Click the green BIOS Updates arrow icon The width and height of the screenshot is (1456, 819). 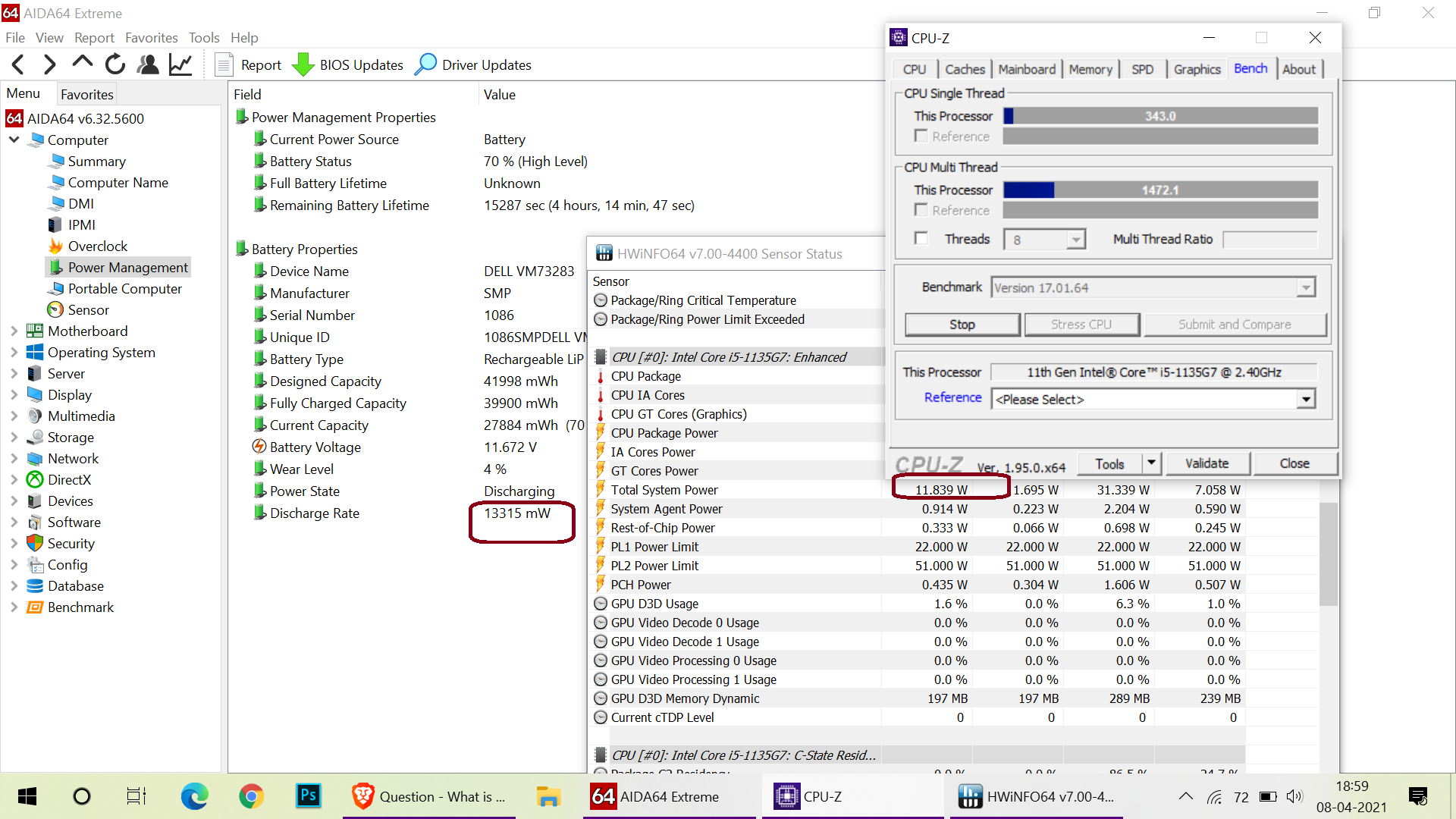tap(303, 65)
